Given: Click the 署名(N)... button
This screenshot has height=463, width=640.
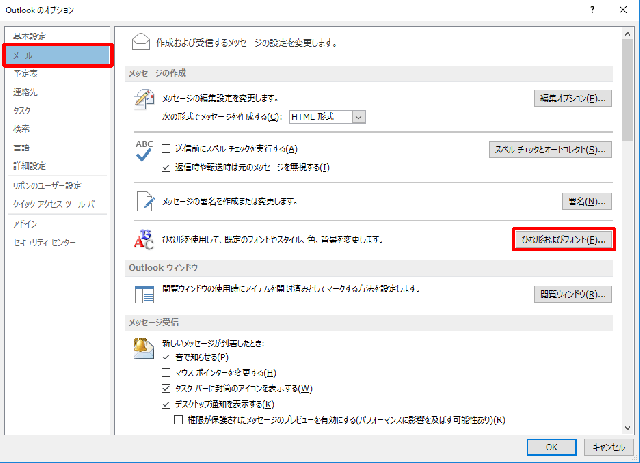Looking at the screenshot, I should point(587,201).
